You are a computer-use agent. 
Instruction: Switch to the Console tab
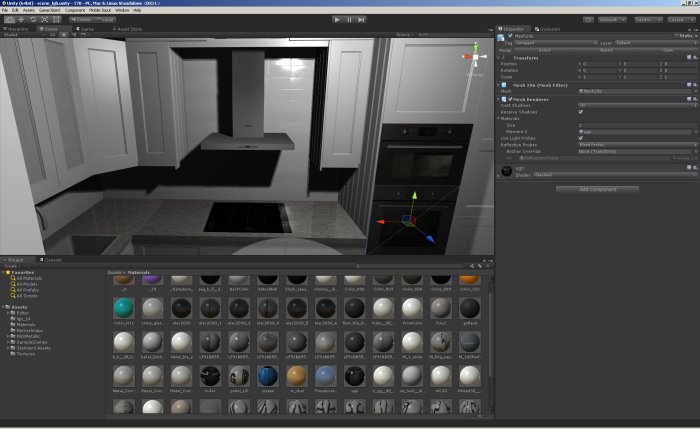tap(50, 260)
